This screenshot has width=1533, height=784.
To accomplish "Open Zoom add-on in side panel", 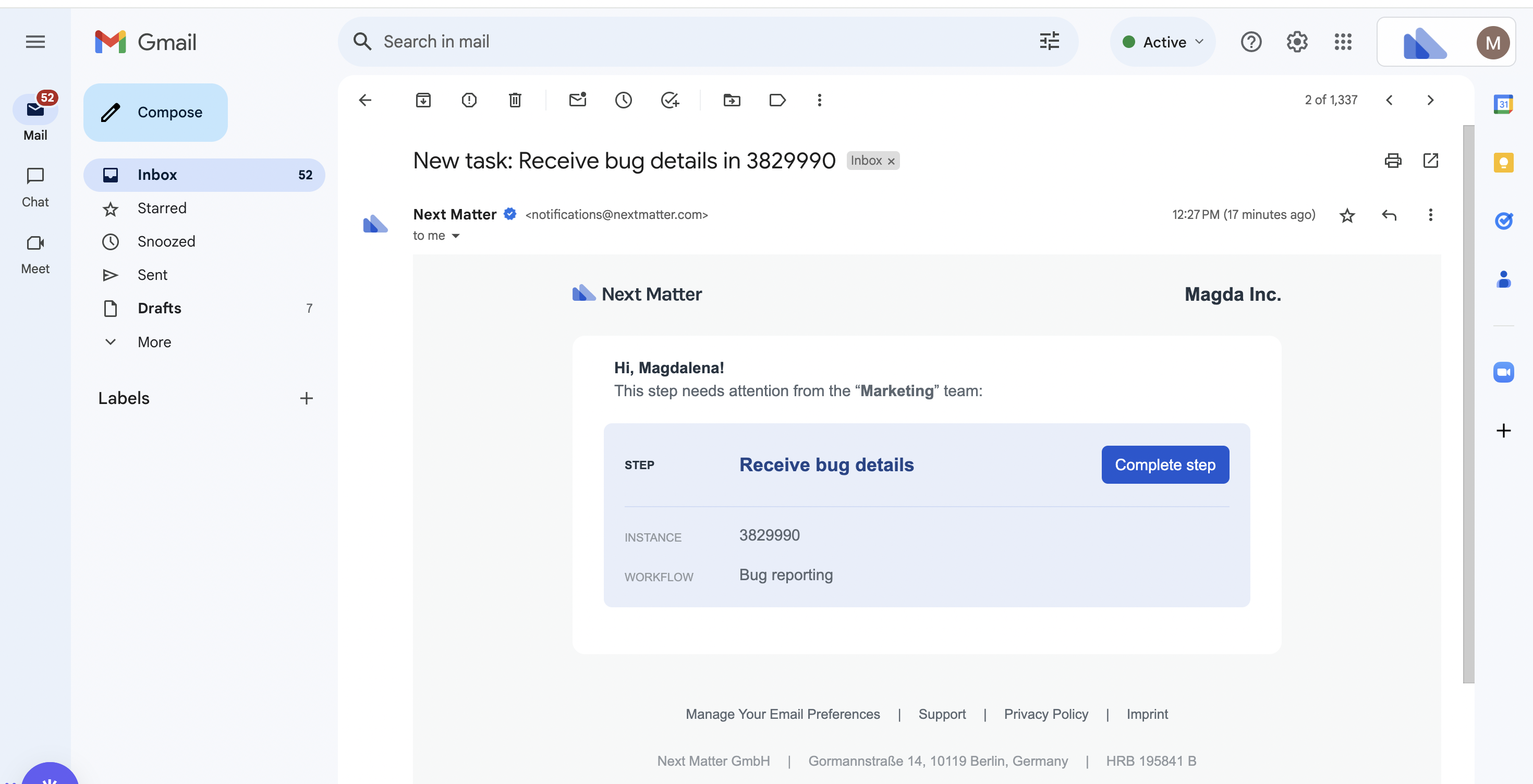I will tap(1503, 372).
